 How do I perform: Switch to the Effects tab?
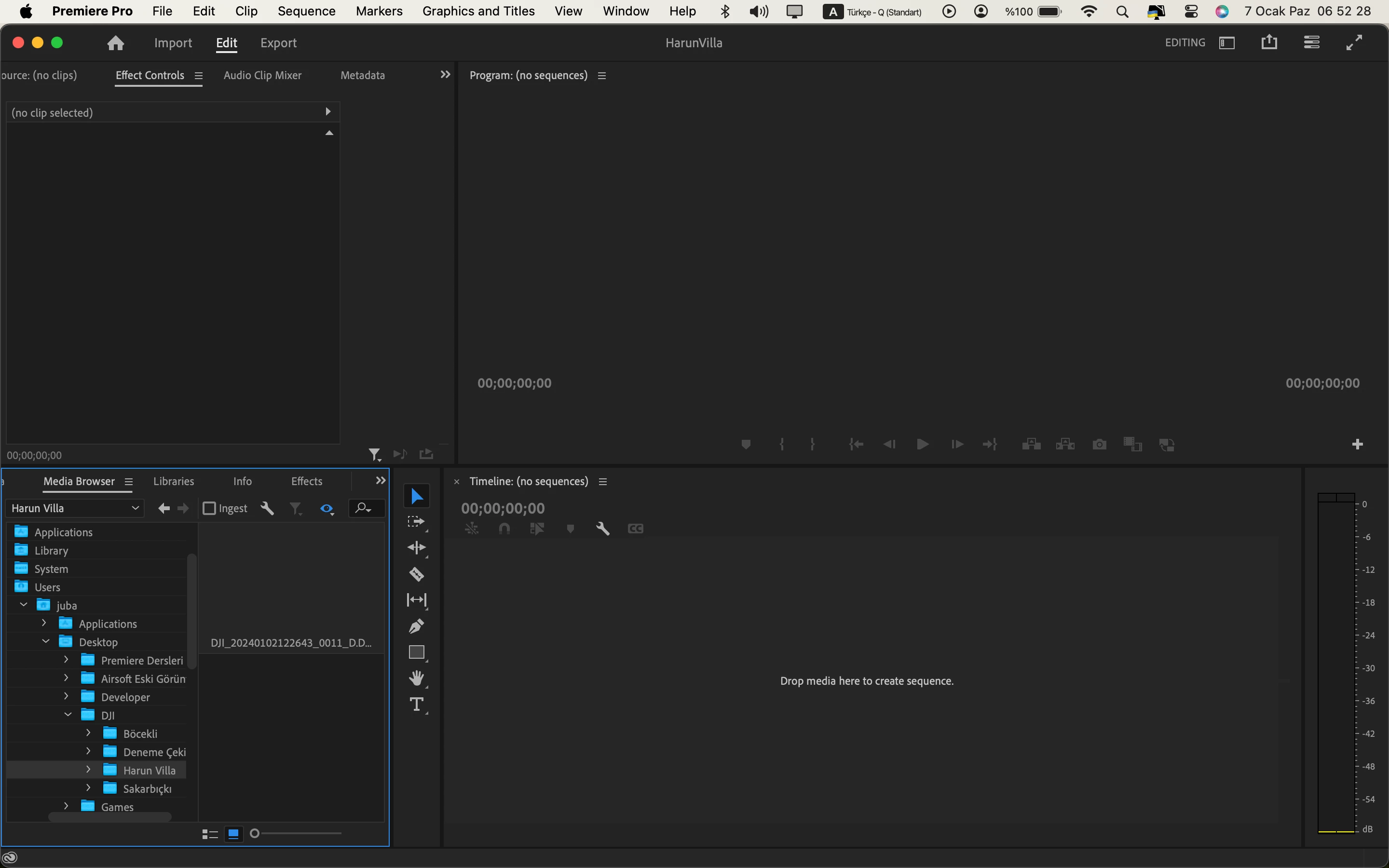[307, 481]
